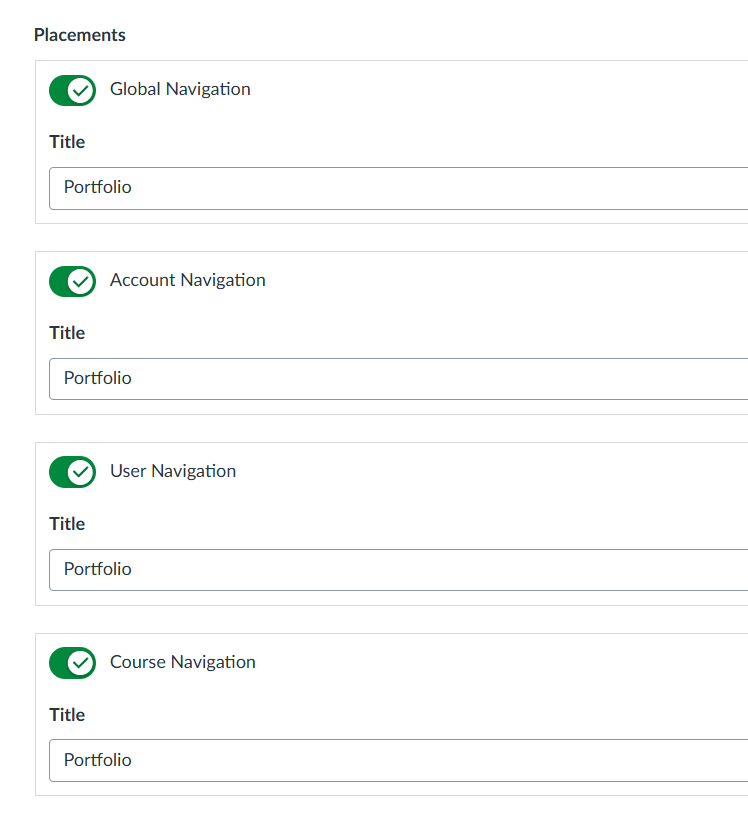Click the checkmark knob on User Navigation switch
Screen dimensions: 748x828
click(x=81, y=472)
